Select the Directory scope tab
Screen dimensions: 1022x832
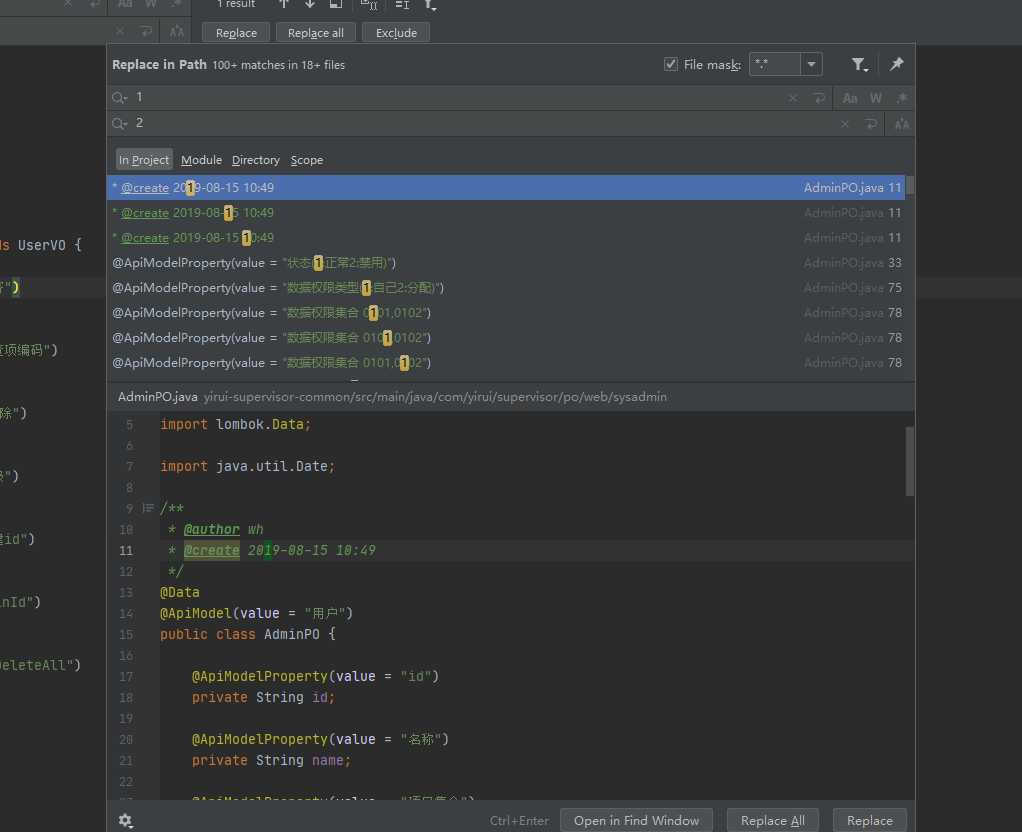[256, 160]
